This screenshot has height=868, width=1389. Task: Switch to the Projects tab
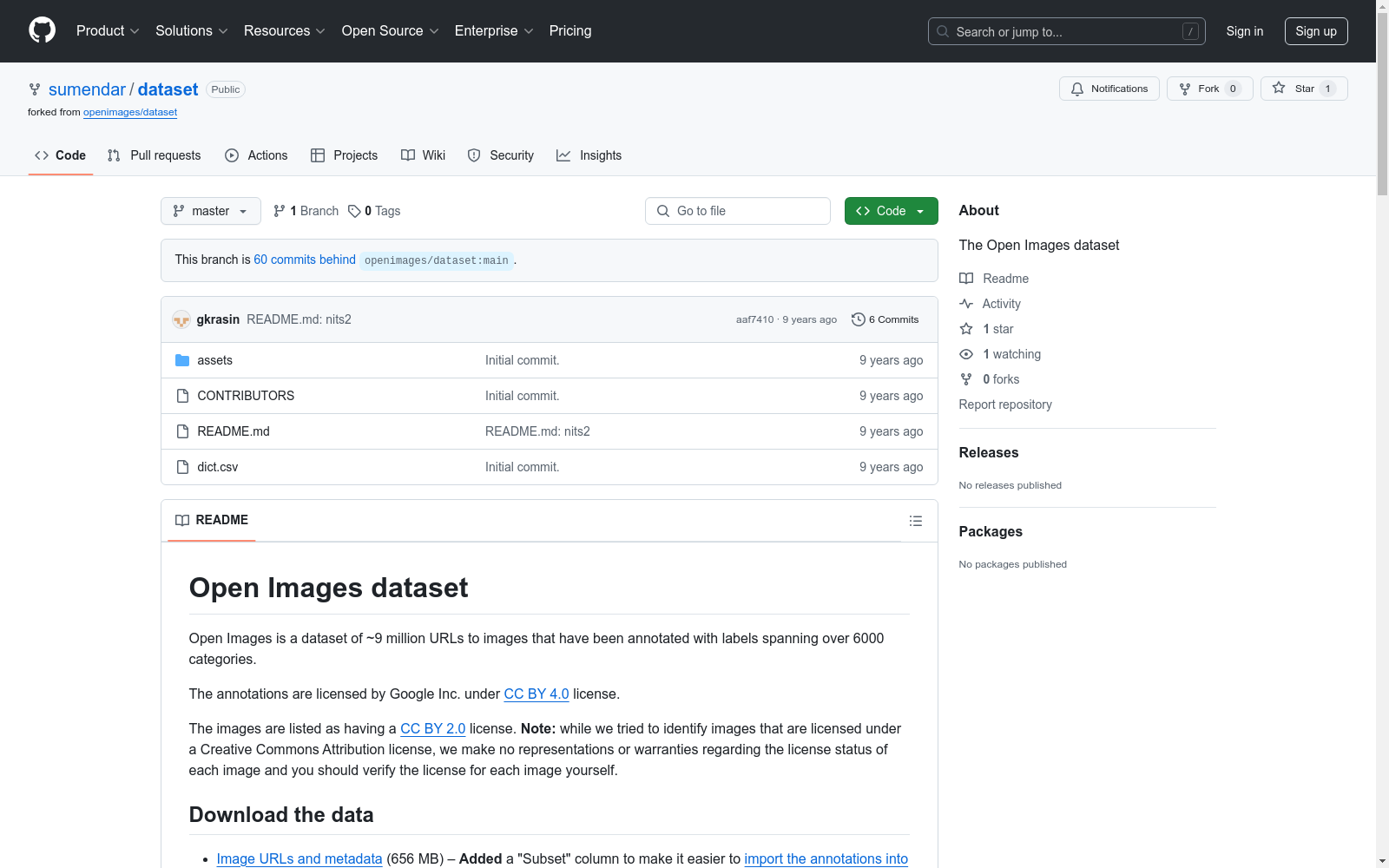point(344,155)
